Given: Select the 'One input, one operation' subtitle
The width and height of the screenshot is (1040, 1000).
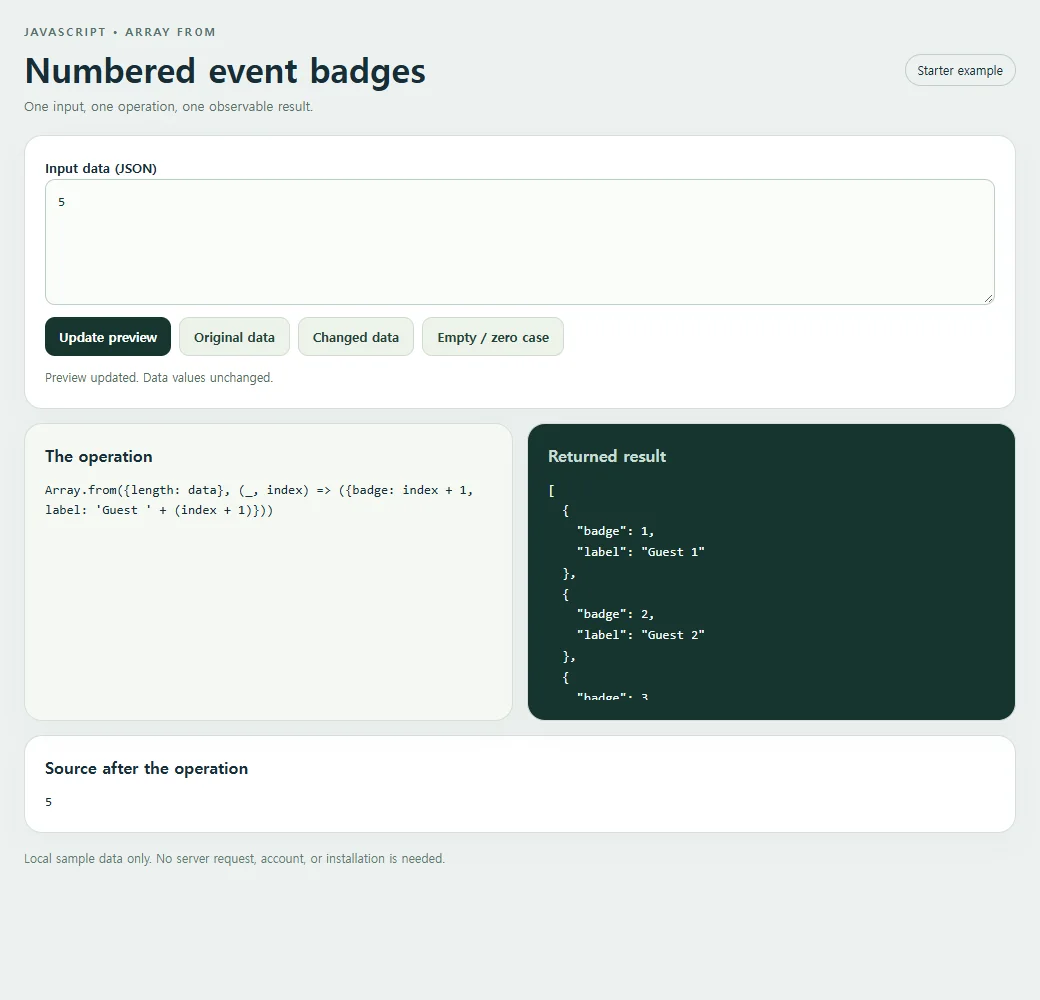Looking at the screenshot, I should click(x=168, y=107).
